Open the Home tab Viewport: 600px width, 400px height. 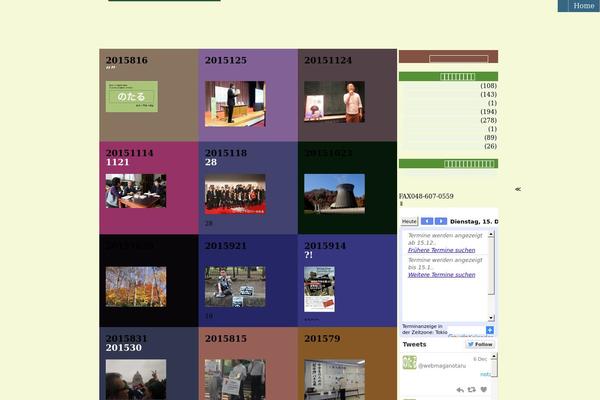(583, 6)
